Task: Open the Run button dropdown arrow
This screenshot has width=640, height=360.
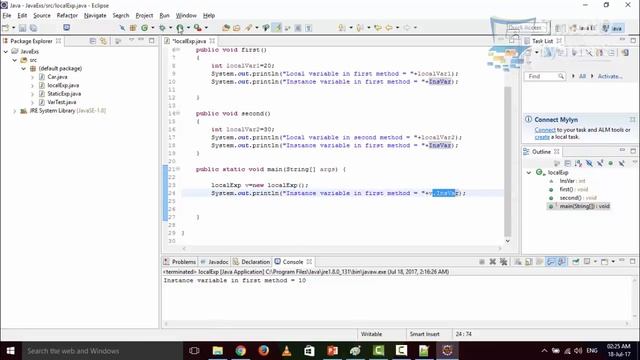Action: pos(188,28)
